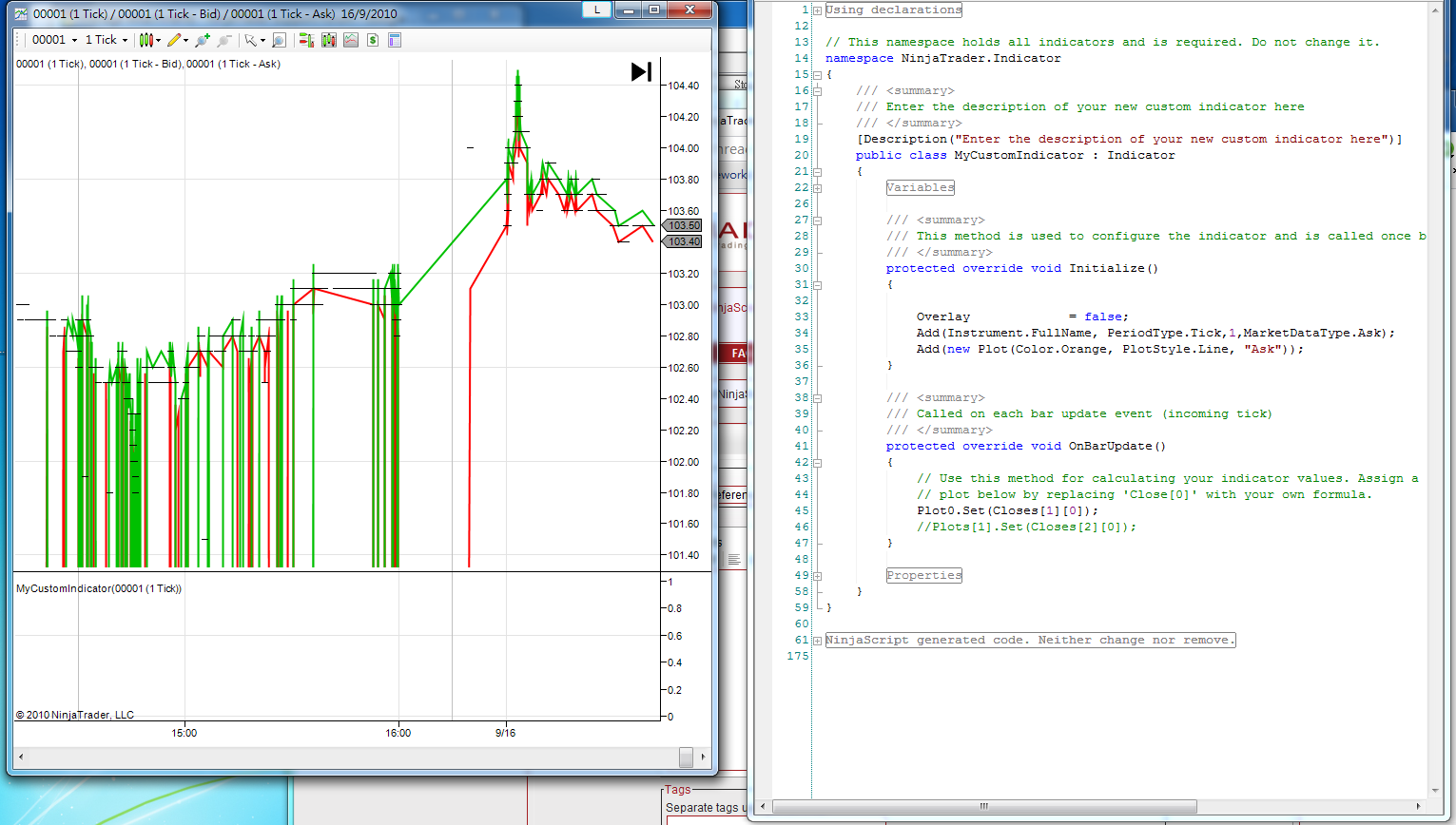Select the cursor pointer tool
This screenshot has width=1456, height=825.
coord(250,40)
